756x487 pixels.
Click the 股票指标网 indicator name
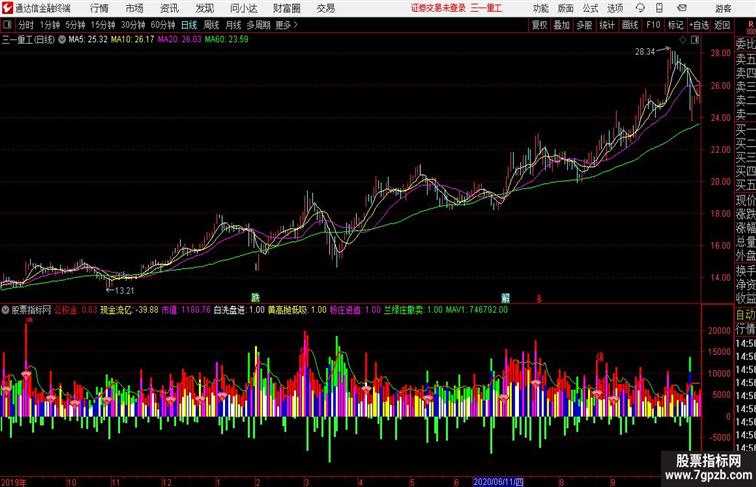[31, 310]
